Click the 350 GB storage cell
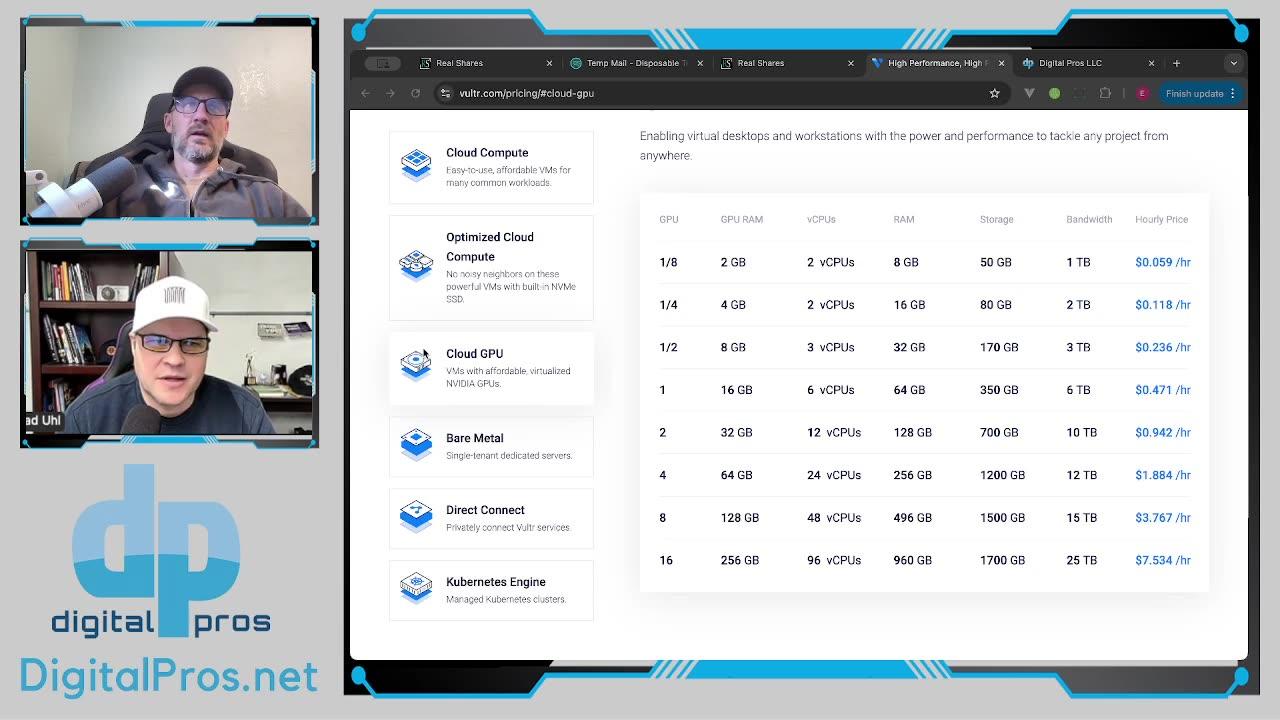Viewport: 1280px width, 720px height. point(999,390)
